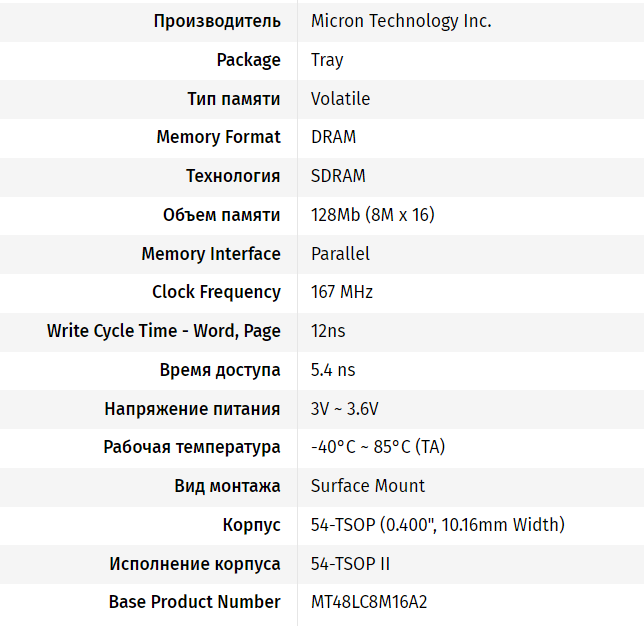The height and width of the screenshot is (626, 644).
Task: Select the Base Product Number label
Action: point(194,602)
